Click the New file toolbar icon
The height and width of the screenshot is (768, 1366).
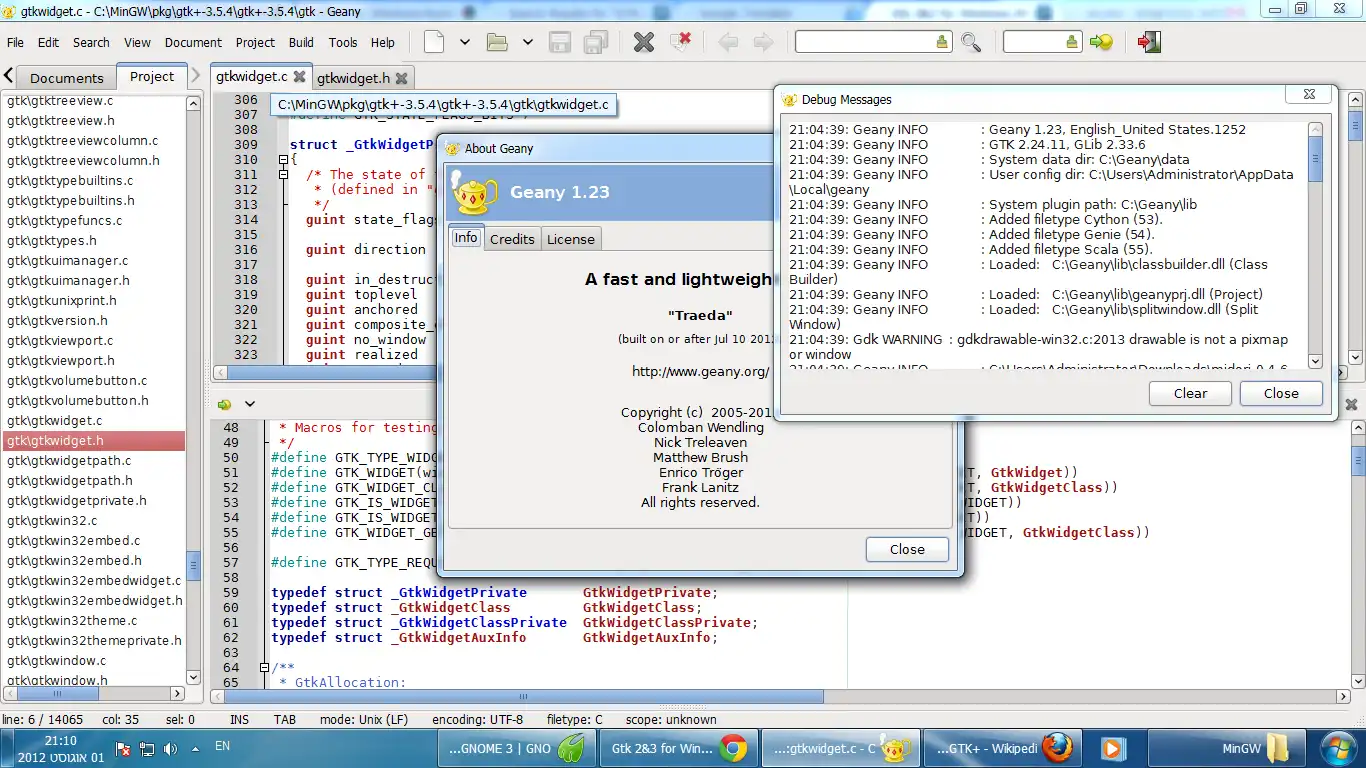pyautogui.click(x=434, y=42)
